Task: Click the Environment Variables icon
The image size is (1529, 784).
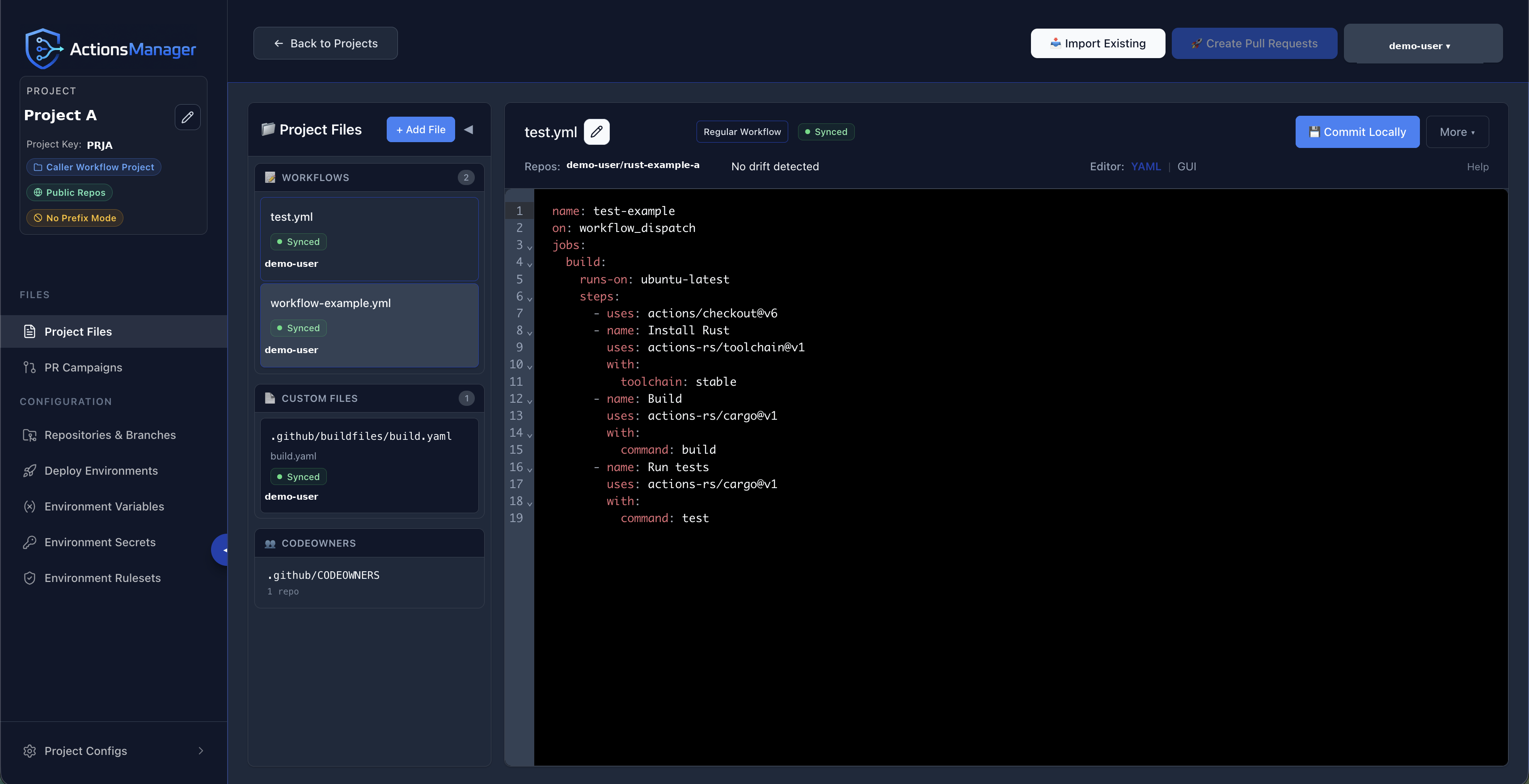Action: (30, 506)
